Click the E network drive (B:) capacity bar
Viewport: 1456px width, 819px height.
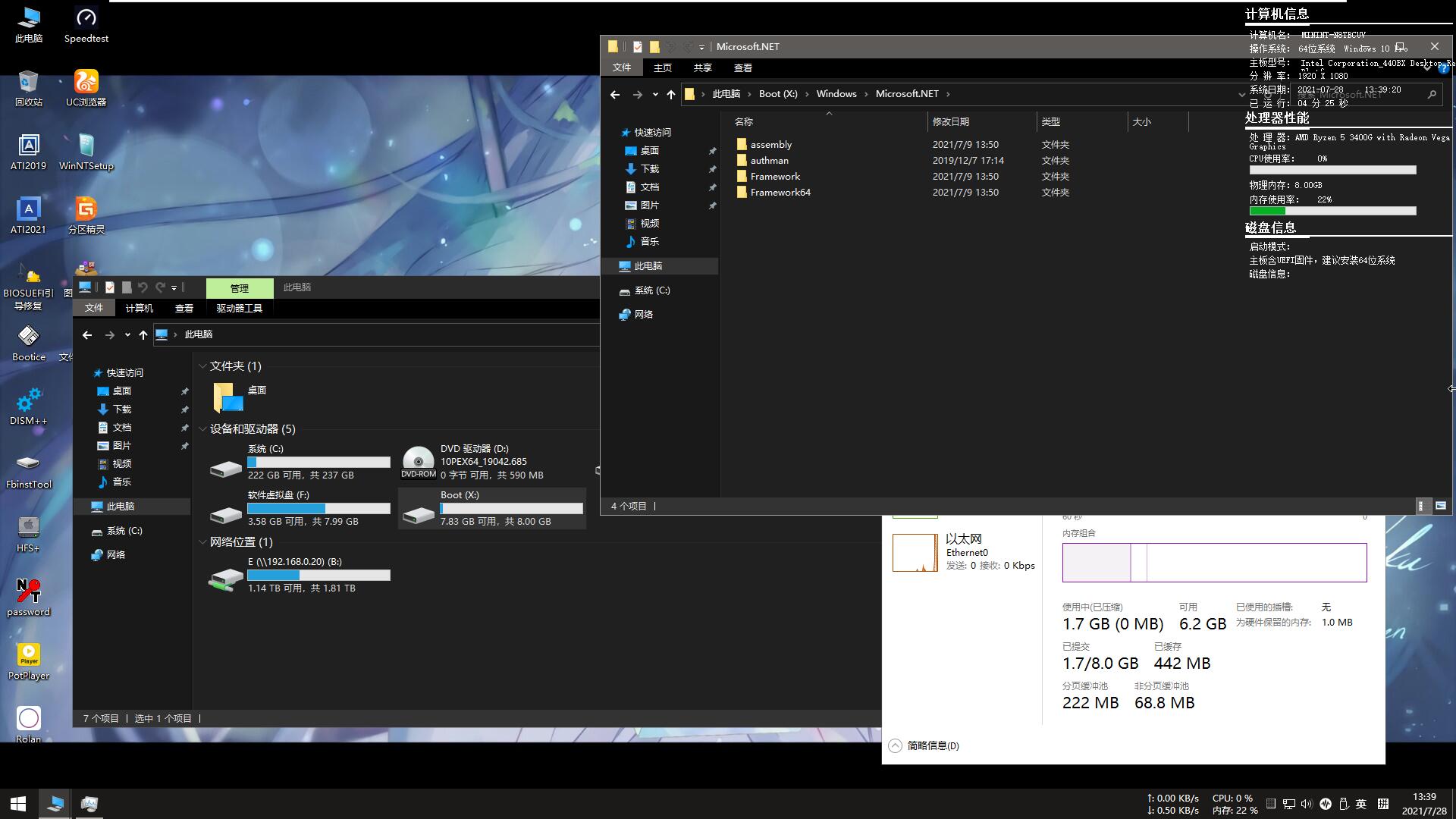point(318,575)
